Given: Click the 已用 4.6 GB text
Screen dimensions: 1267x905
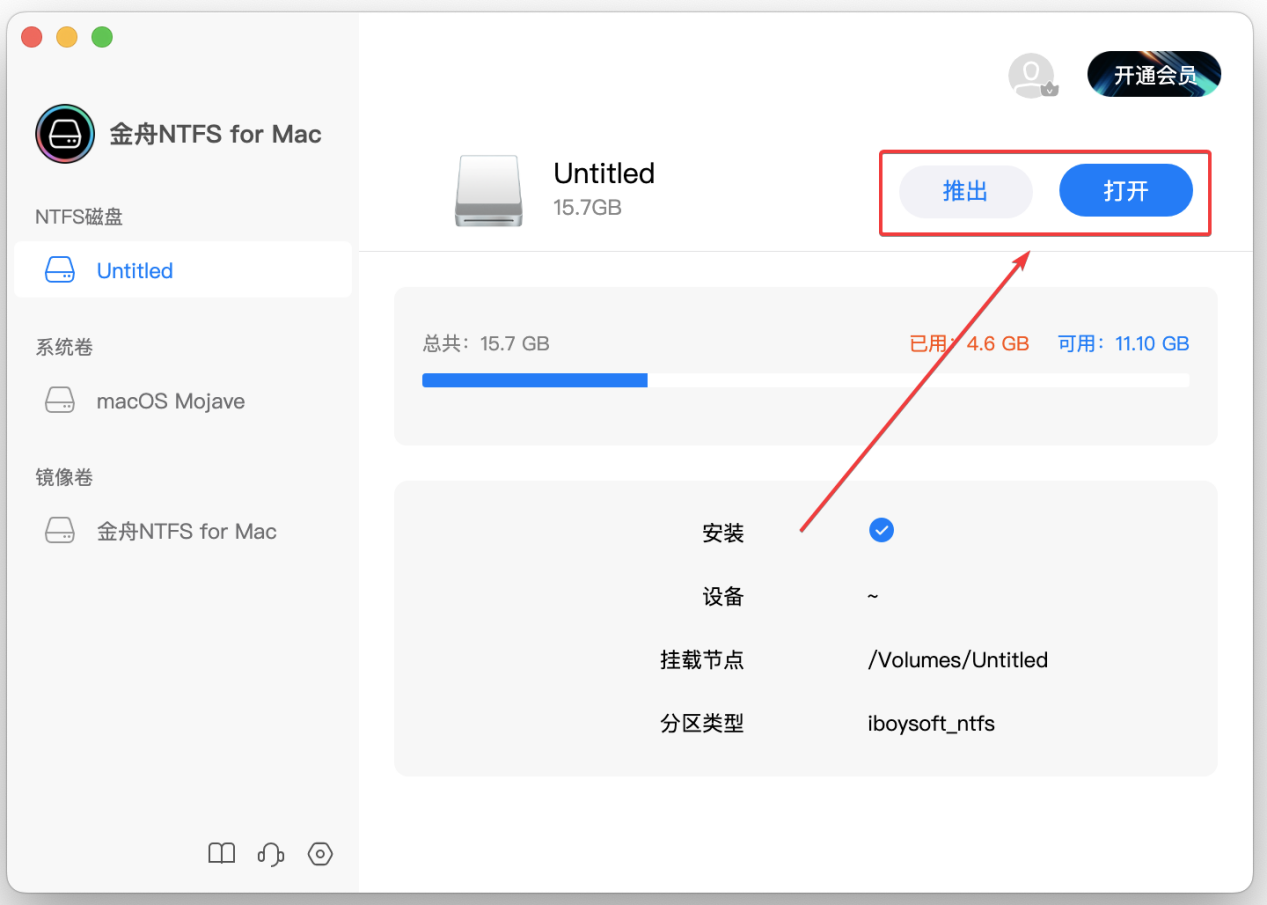Looking at the screenshot, I should (969, 344).
